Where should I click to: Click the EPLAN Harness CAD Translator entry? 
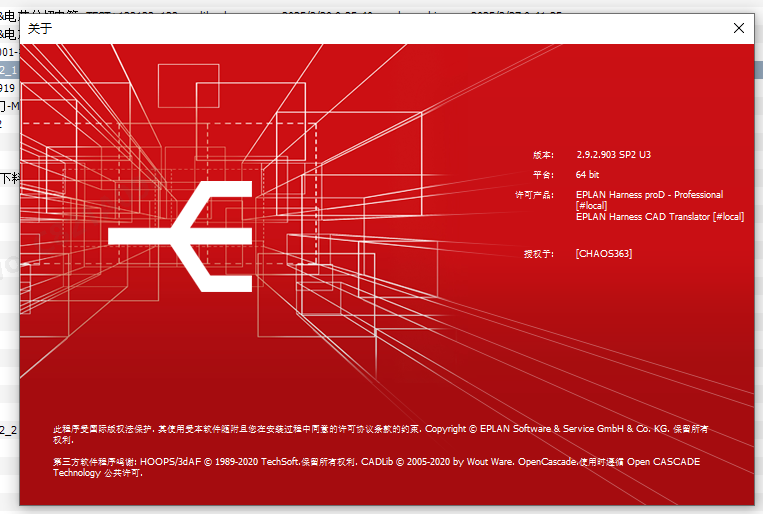(x=660, y=217)
